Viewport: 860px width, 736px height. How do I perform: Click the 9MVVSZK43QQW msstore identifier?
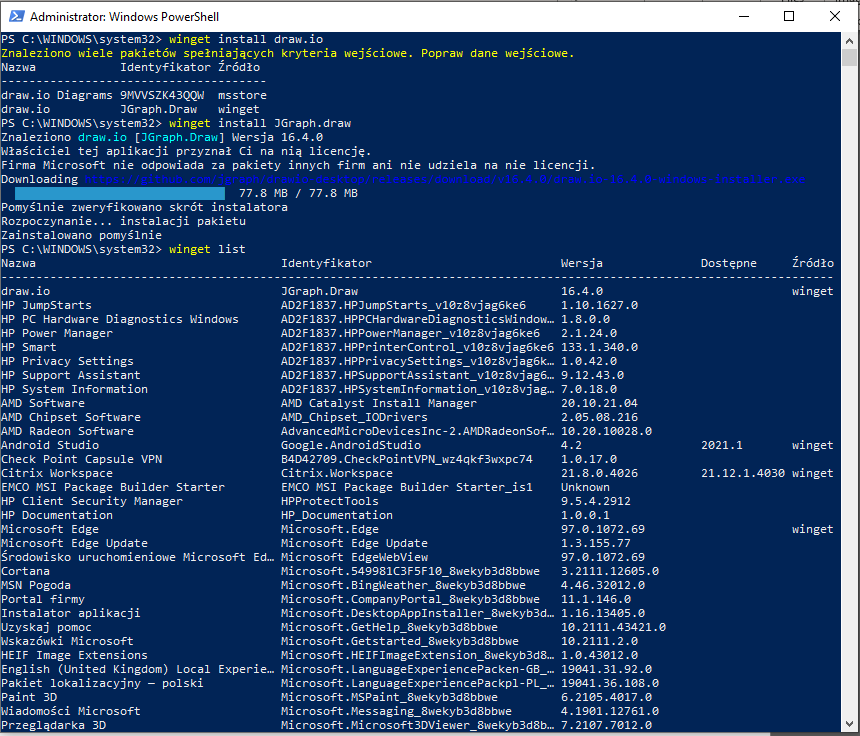point(155,95)
